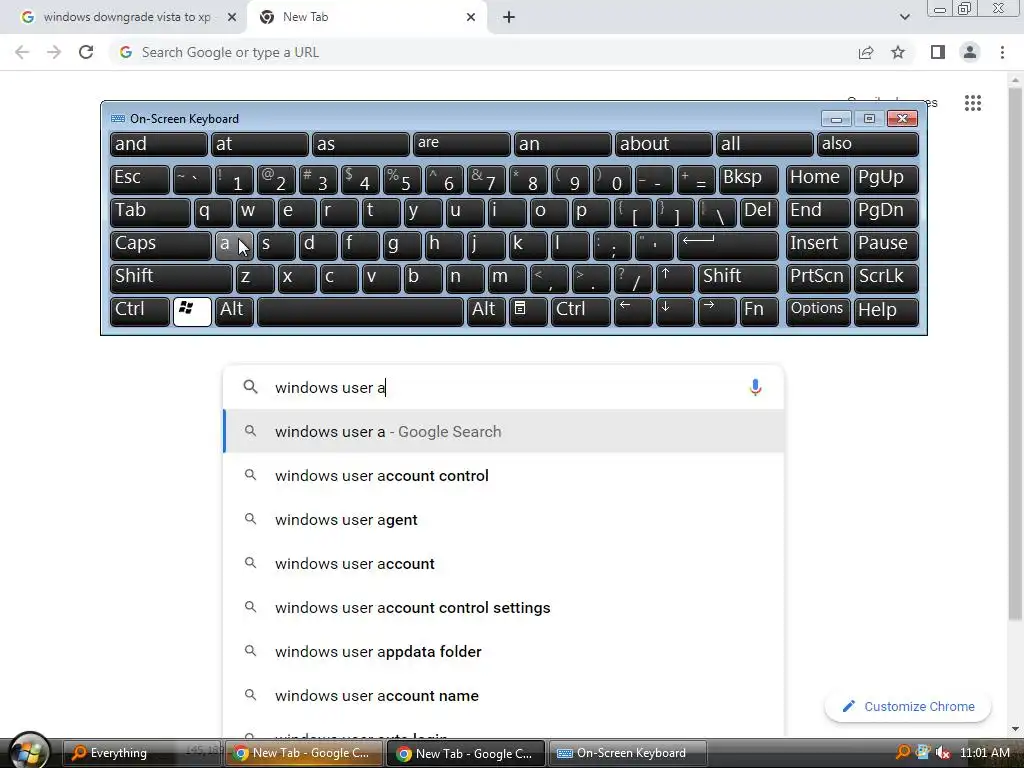The width and height of the screenshot is (1024, 768).
Task: Click the Customize Chrome button
Action: [908, 707]
